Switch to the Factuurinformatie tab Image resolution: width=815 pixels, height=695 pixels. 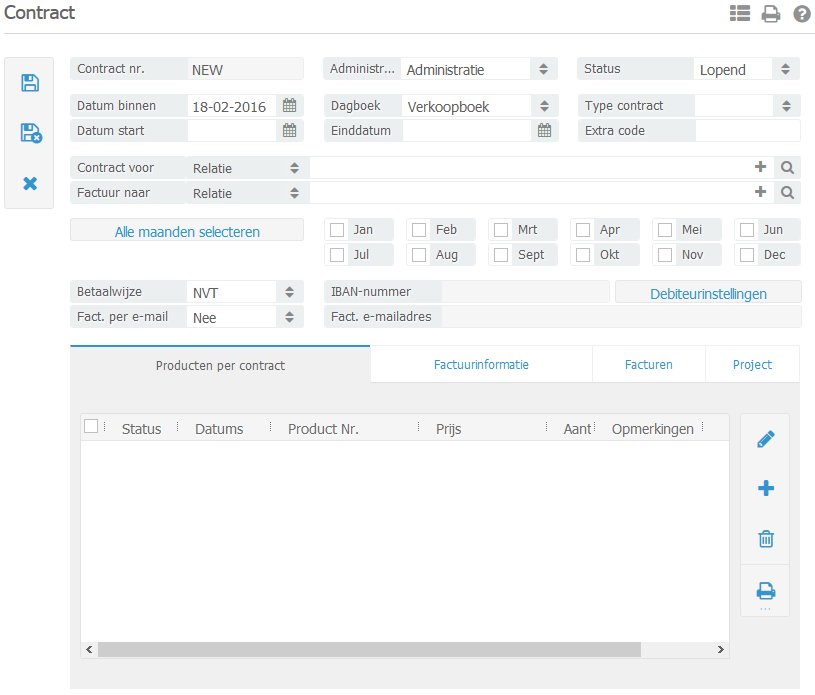click(x=481, y=365)
